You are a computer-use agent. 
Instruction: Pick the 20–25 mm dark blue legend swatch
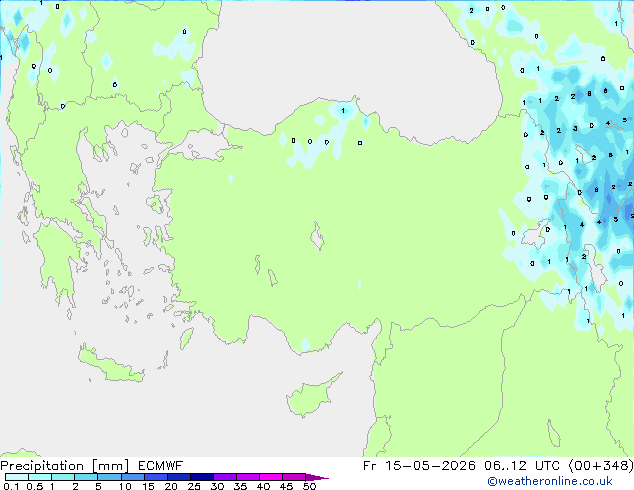pos(178,477)
